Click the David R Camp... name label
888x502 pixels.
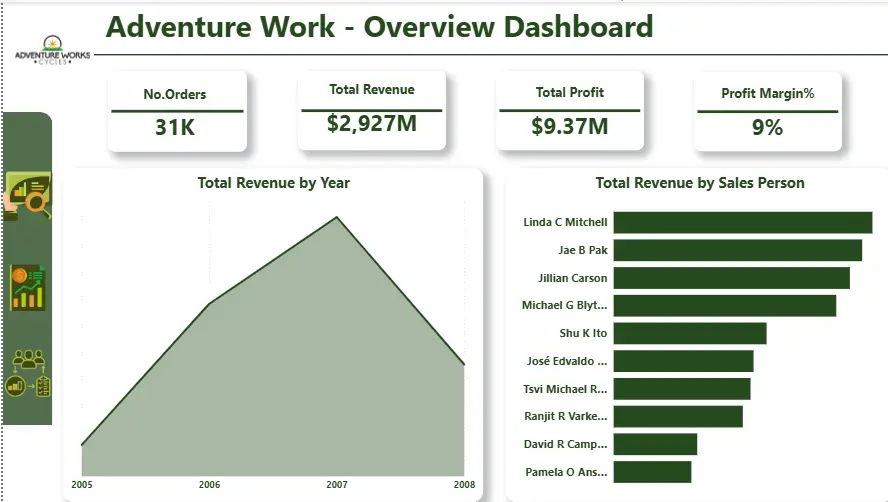point(565,444)
